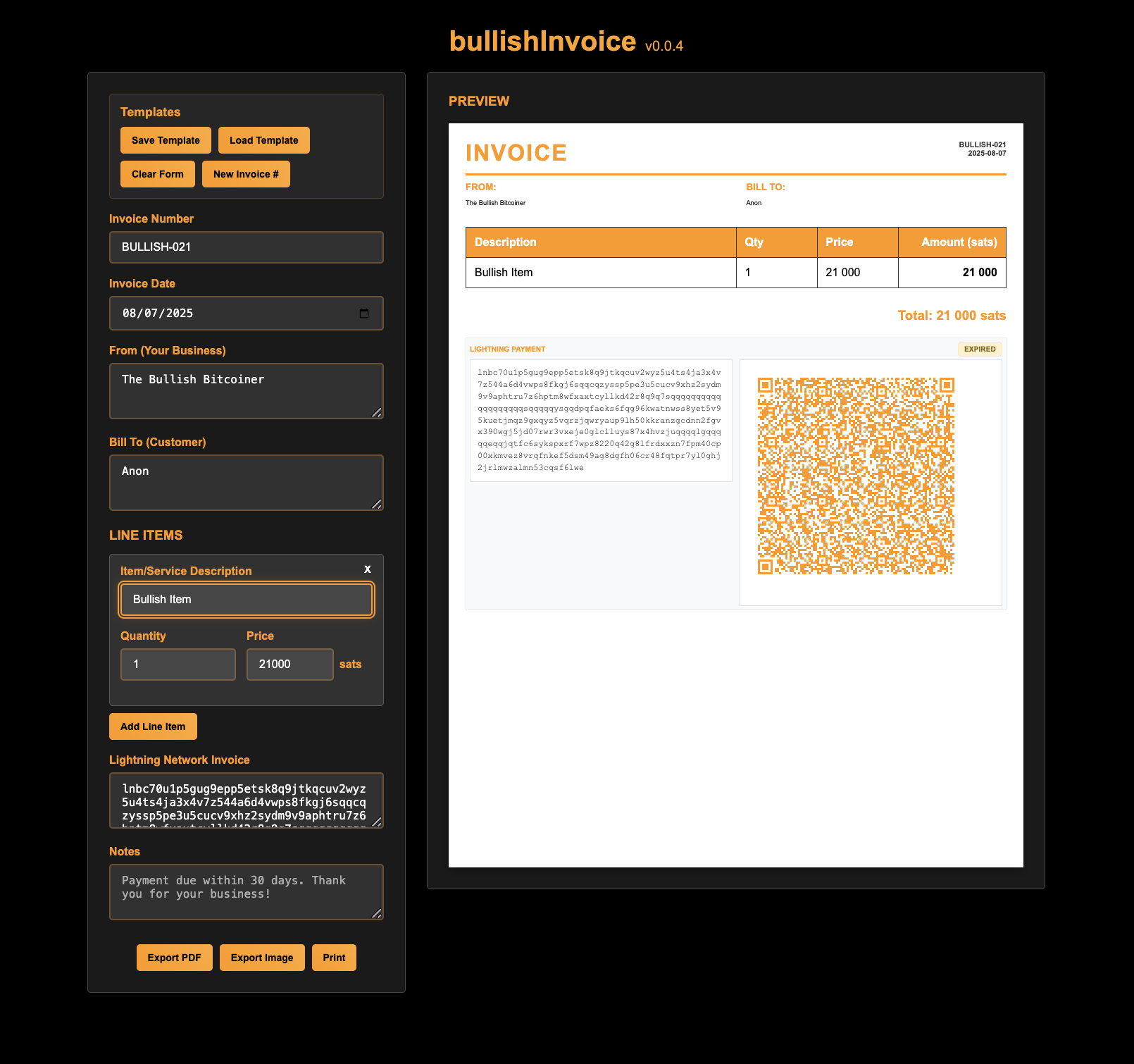Click the resize handle of the Bill To textarea
1134x1064 pixels.
click(377, 504)
